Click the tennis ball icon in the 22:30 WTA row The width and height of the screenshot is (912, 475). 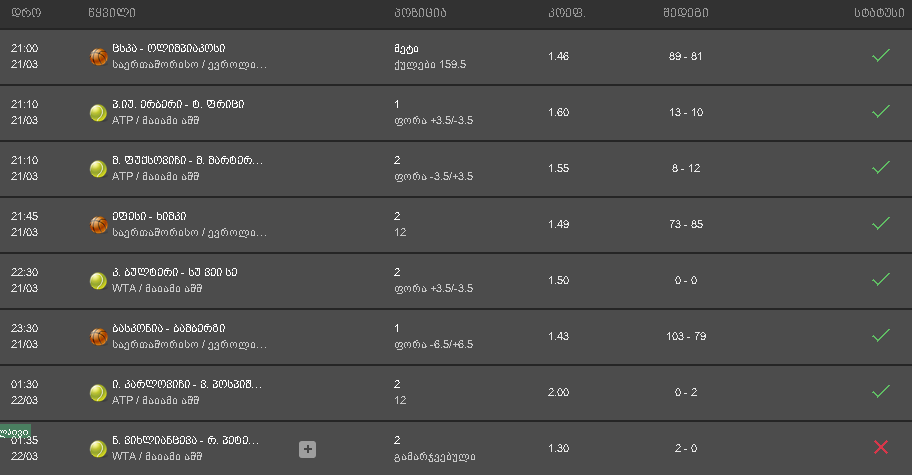tap(98, 281)
